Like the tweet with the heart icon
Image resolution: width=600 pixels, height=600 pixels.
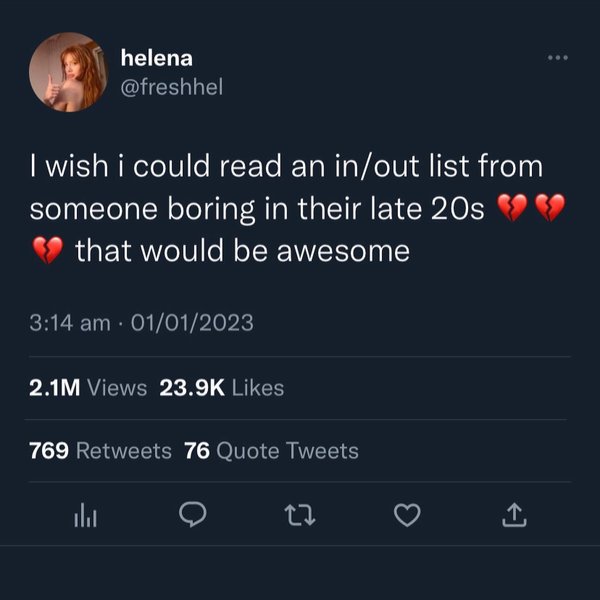[x=406, y=514]
